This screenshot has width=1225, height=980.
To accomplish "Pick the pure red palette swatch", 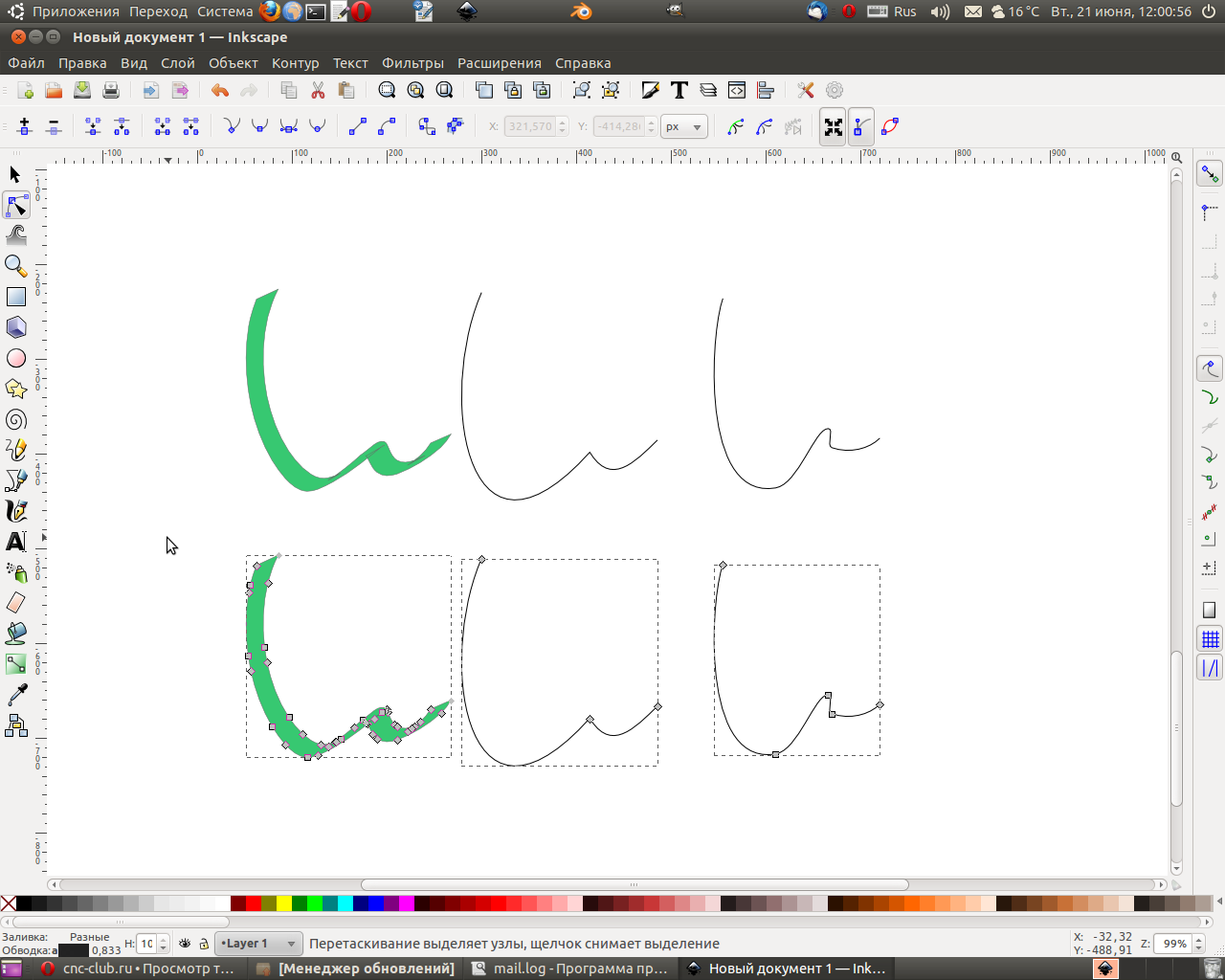I will coord(253,902).
